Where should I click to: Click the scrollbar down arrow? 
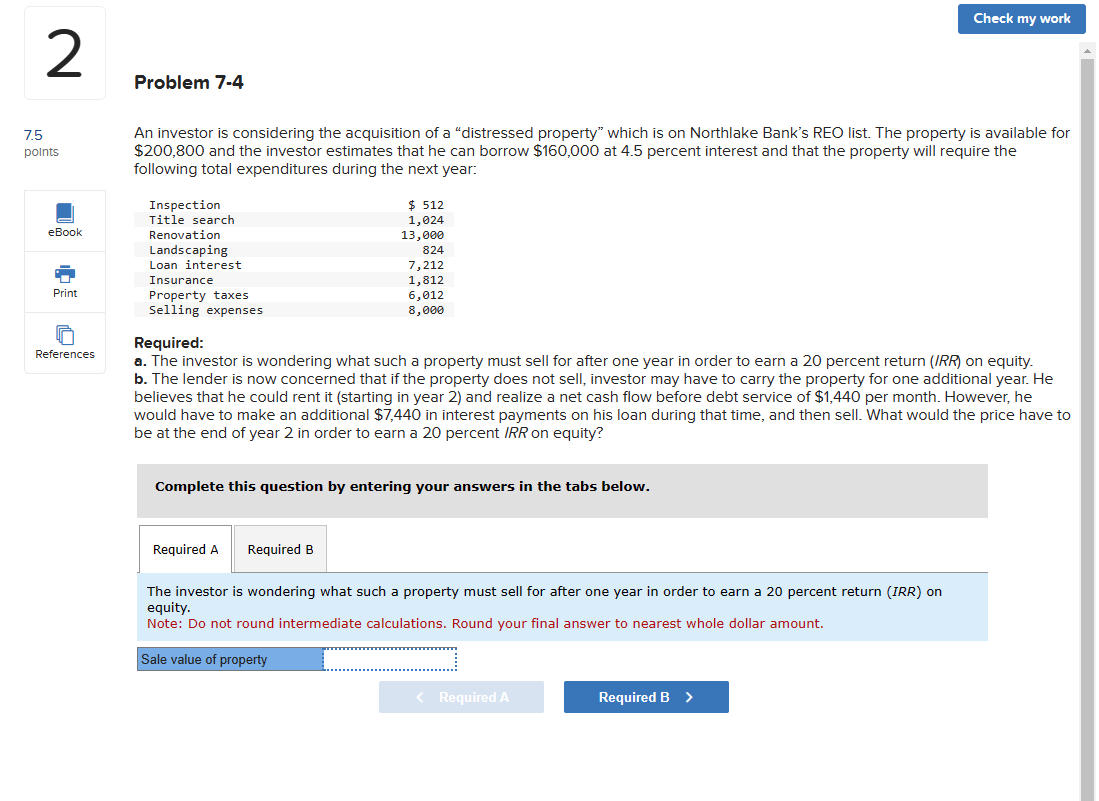[1087, 793]
